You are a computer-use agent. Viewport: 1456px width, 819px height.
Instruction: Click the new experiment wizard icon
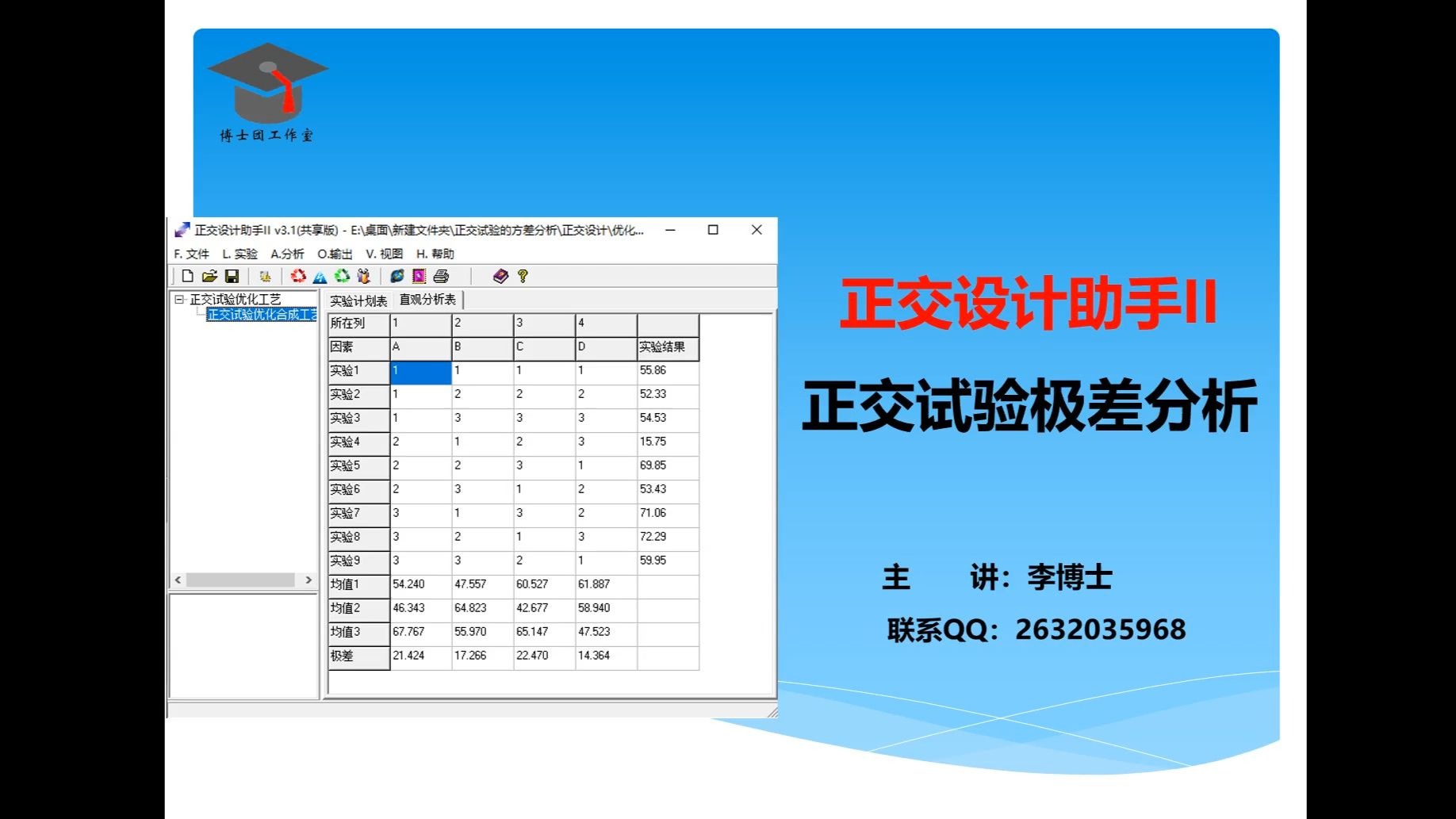(x=266, y=276)
